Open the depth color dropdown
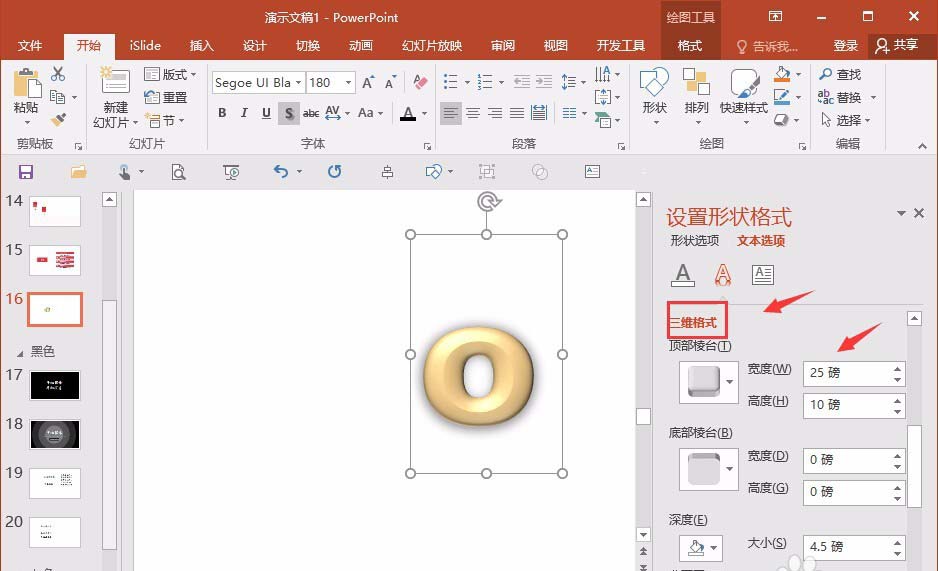938x571 pixels. [701, 547]
